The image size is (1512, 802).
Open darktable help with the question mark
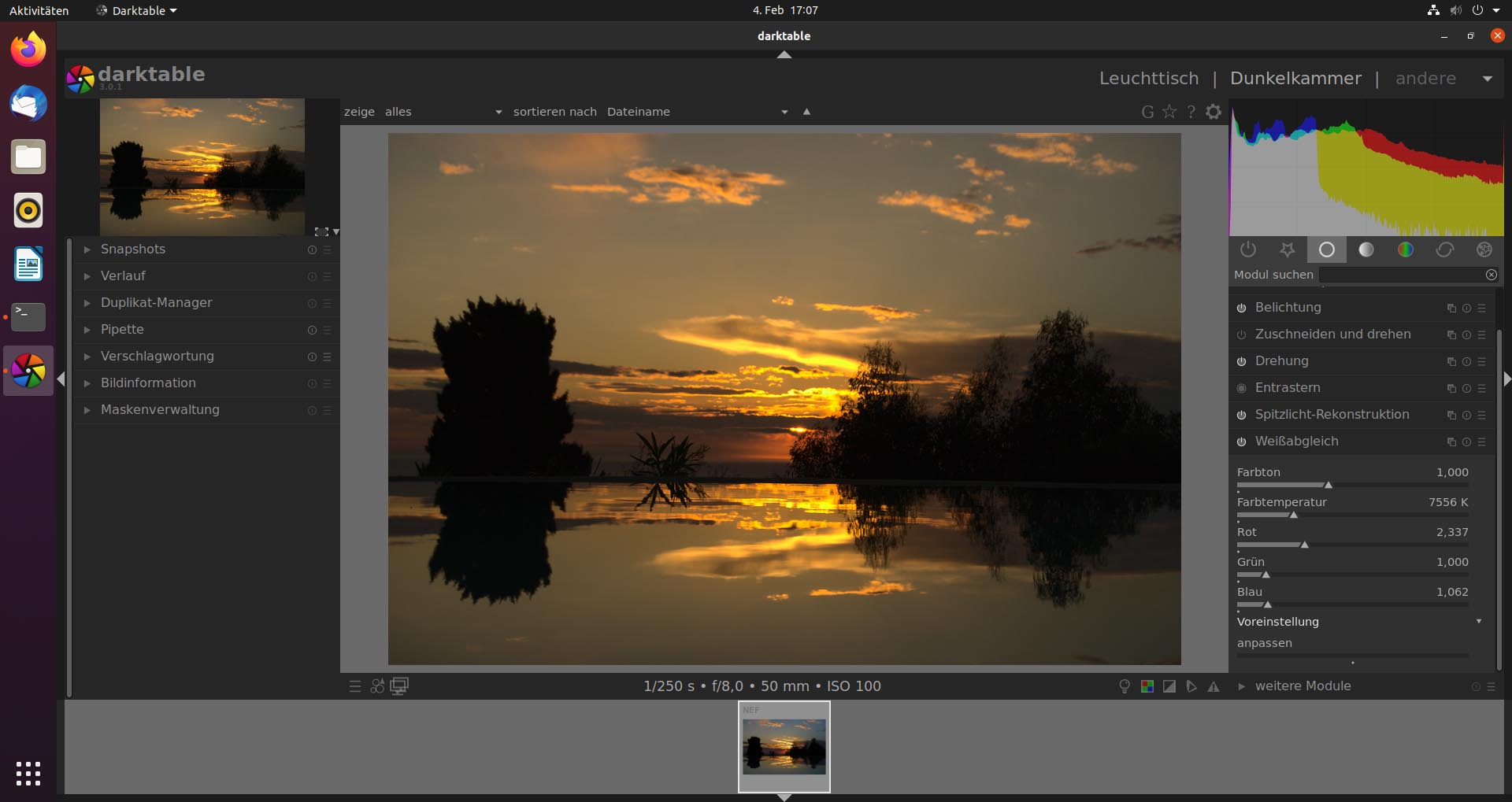click(x=1191, y=112)
